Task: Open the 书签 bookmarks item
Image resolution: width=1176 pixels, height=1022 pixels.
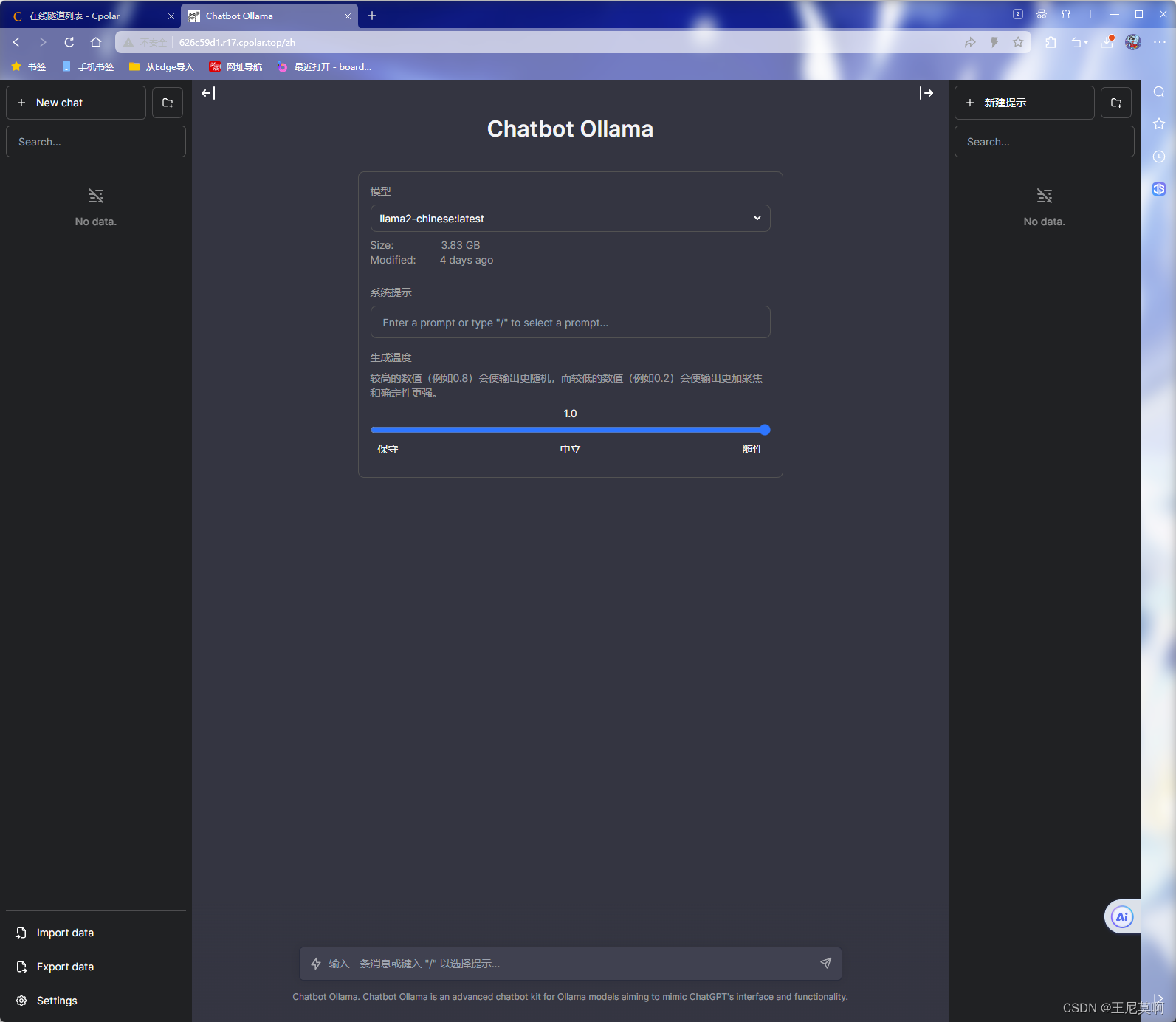Action: click(x=29, y=66)
